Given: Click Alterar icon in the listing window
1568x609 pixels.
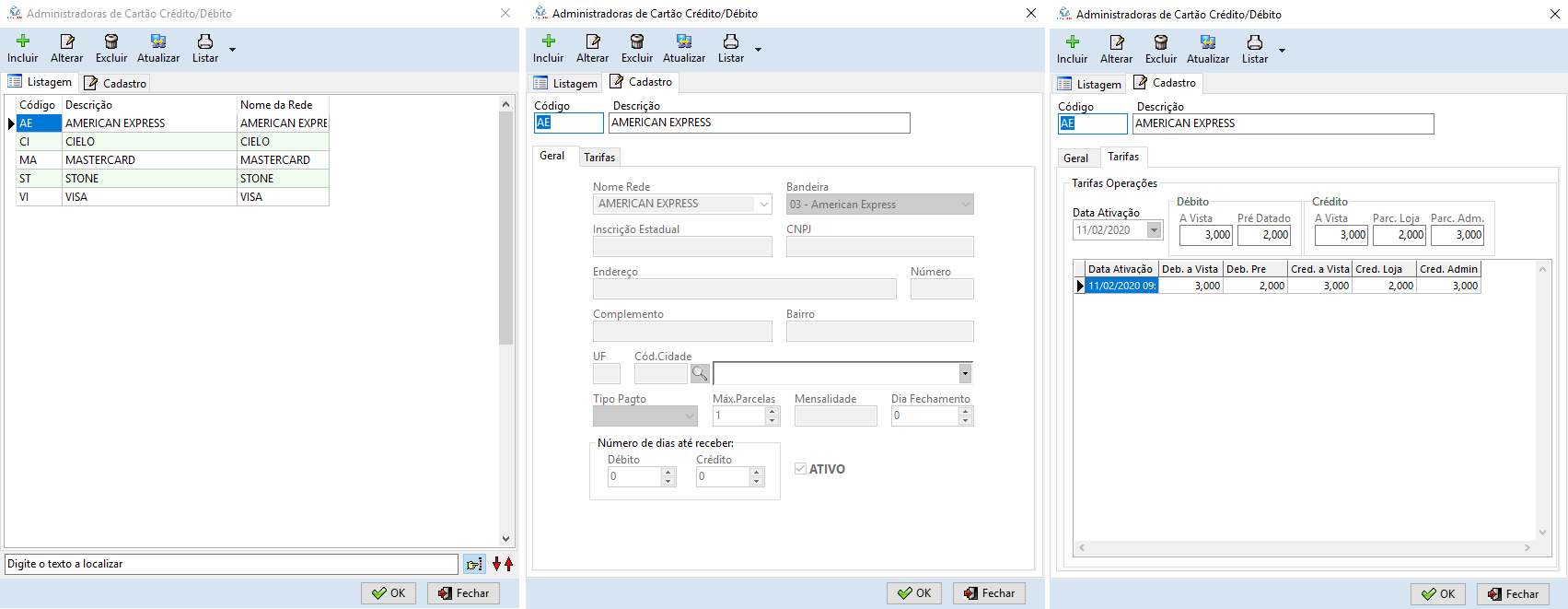Looking at the screenshot, I should pyautogui.click(x=67, y=41).
